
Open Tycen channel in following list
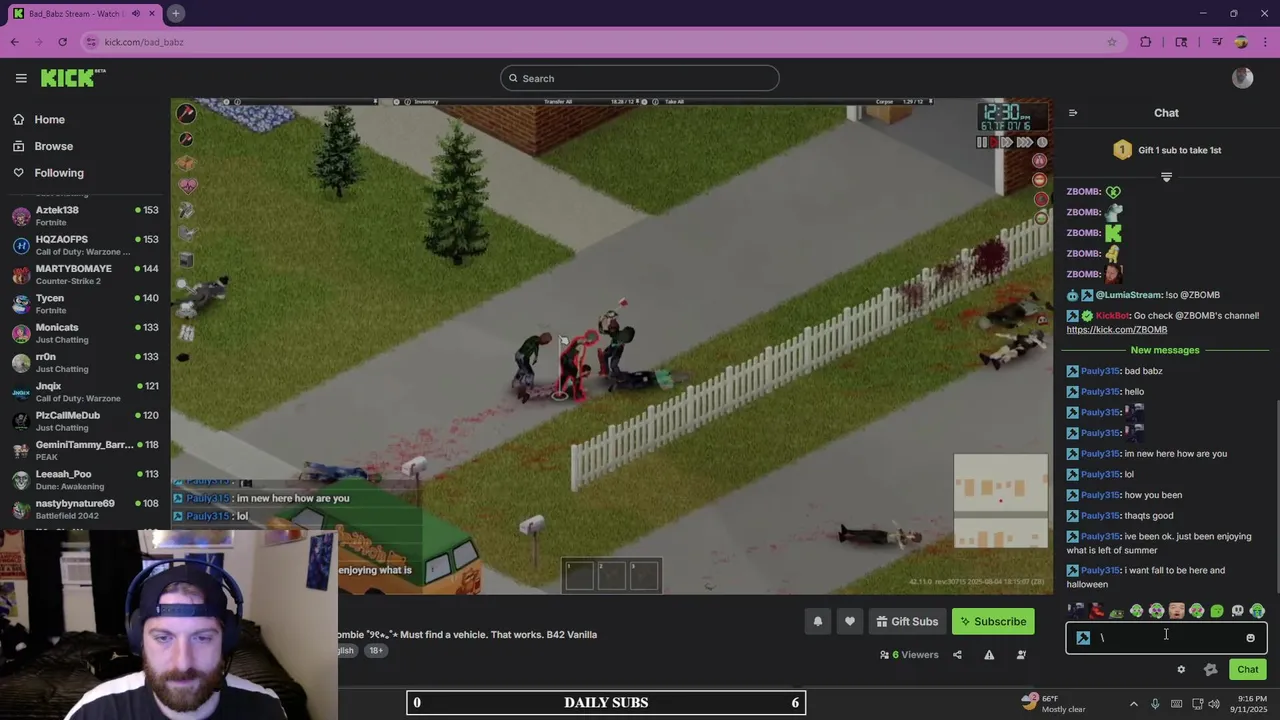pos(85,304)
